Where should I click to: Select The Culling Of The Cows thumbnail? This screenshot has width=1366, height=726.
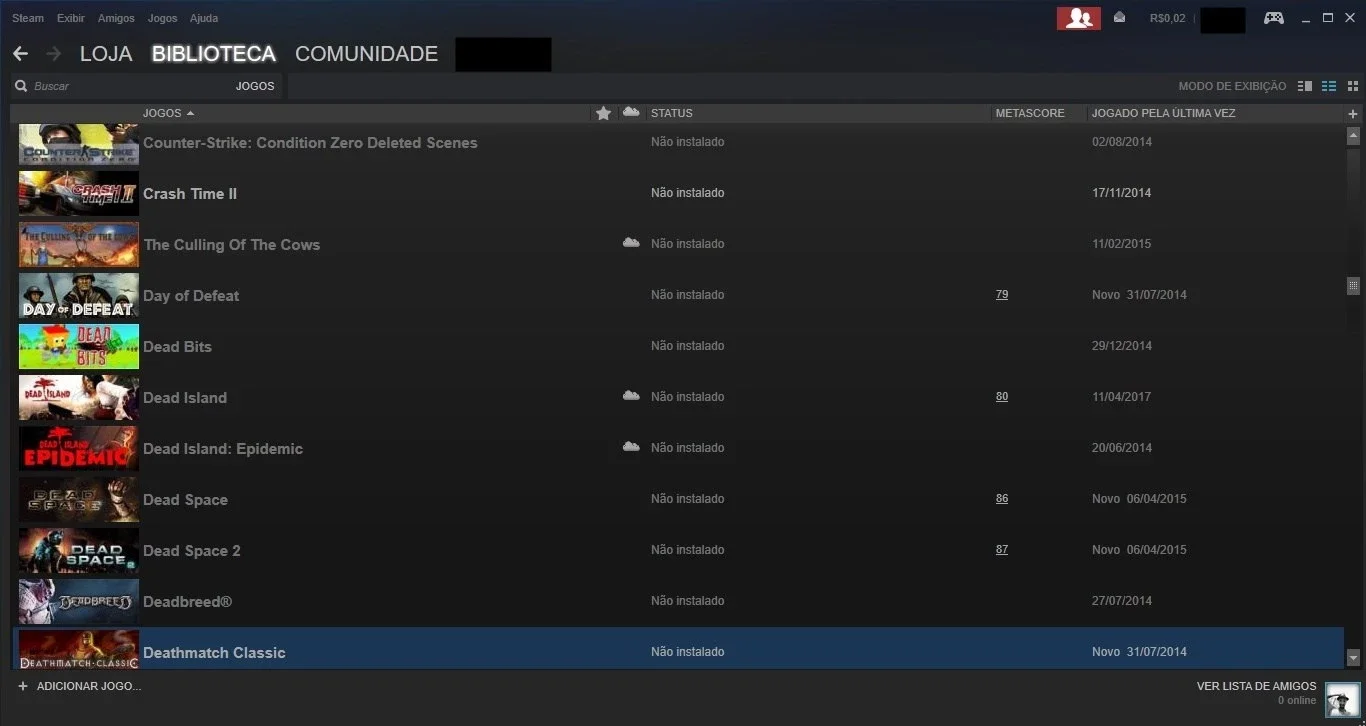point(79,244)
